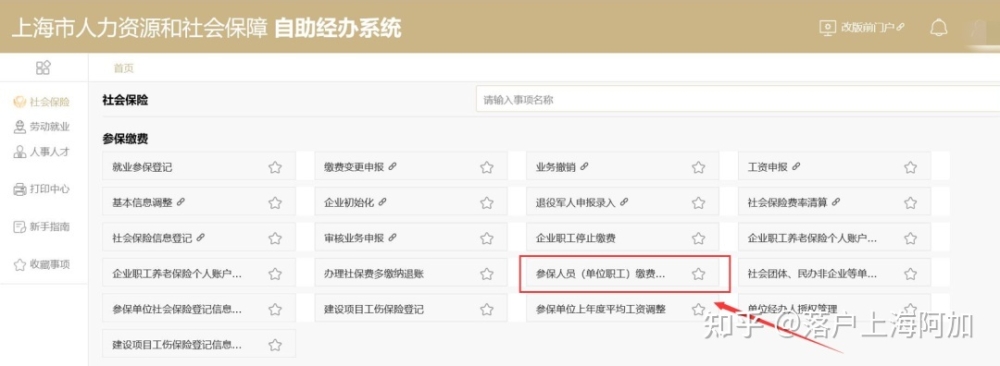Image resolution: width=1000 pixels, height=366 pixels.
Task: Toggle star for 缴费变更申报
Action: (x=487, y=168)
